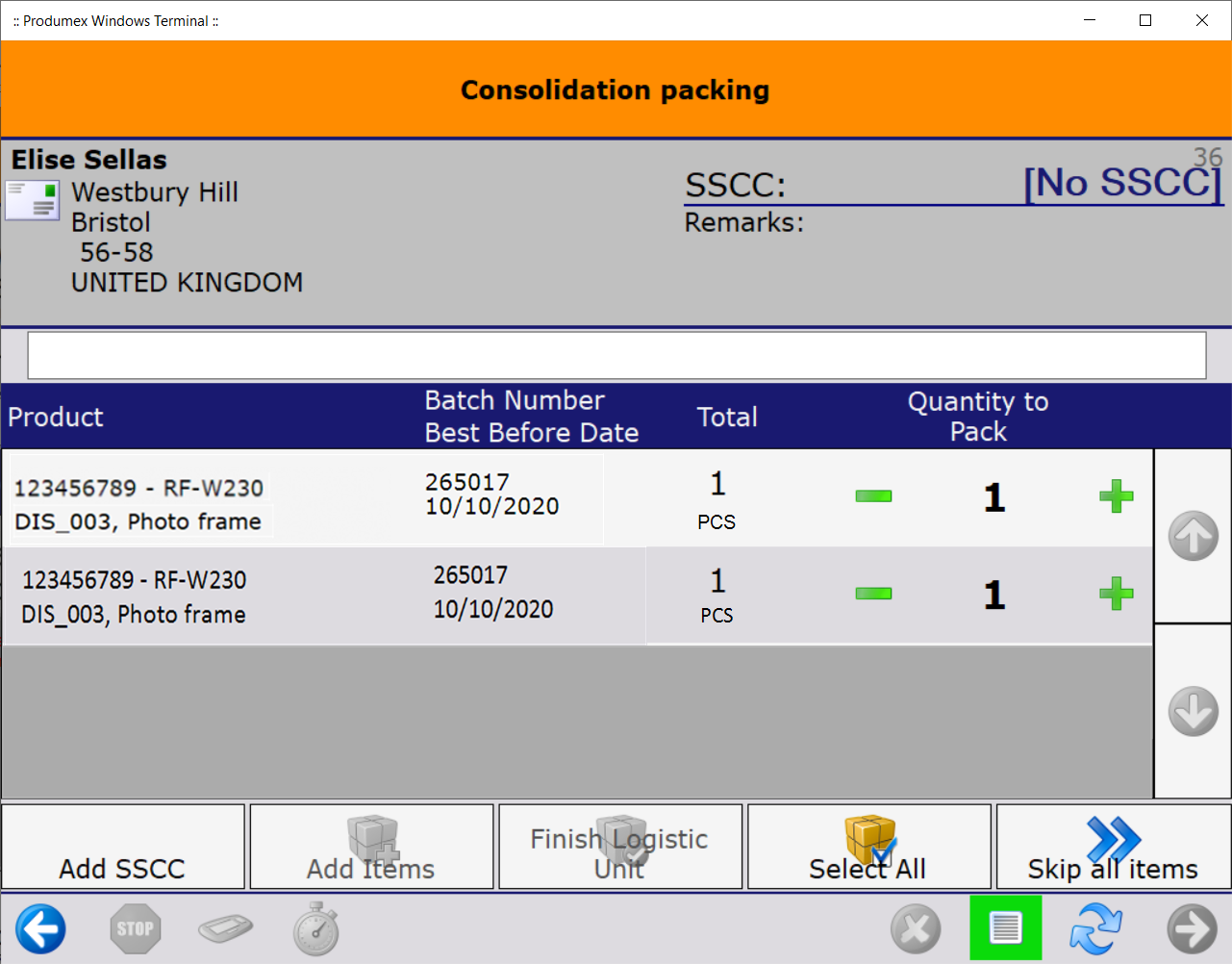The width and height of the screenshot is (1232, 964).
Task: Click the scan input text field
Action: 616,356
